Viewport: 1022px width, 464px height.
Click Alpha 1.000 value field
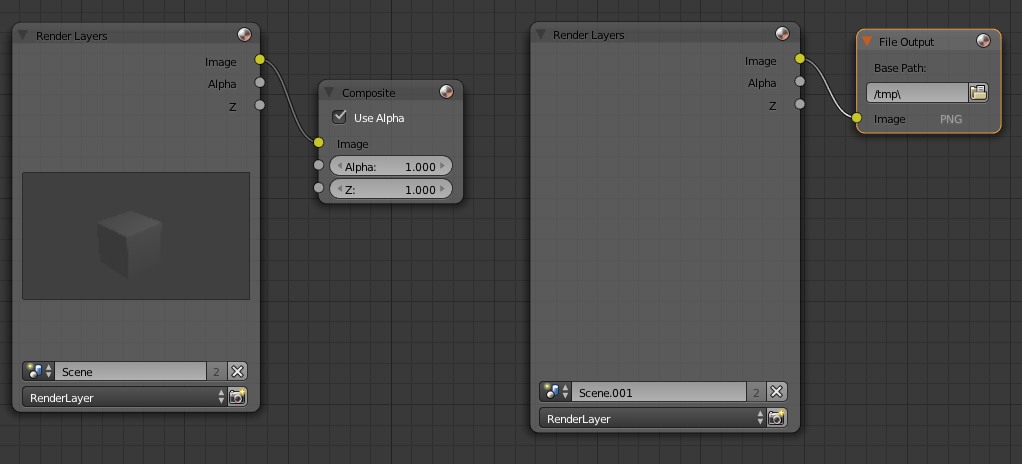(x=390, y=166)
